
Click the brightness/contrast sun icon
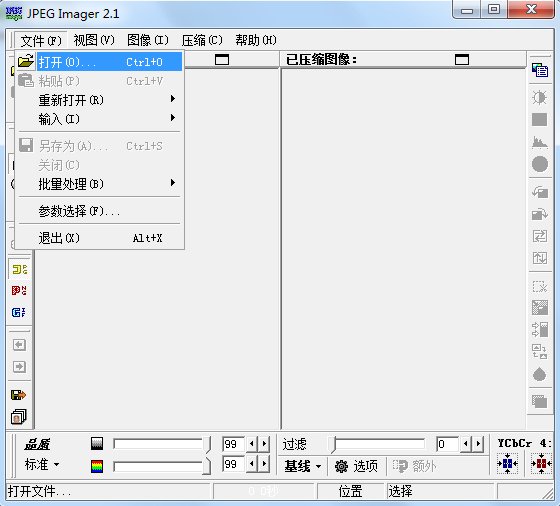click(x=540, y=97)
